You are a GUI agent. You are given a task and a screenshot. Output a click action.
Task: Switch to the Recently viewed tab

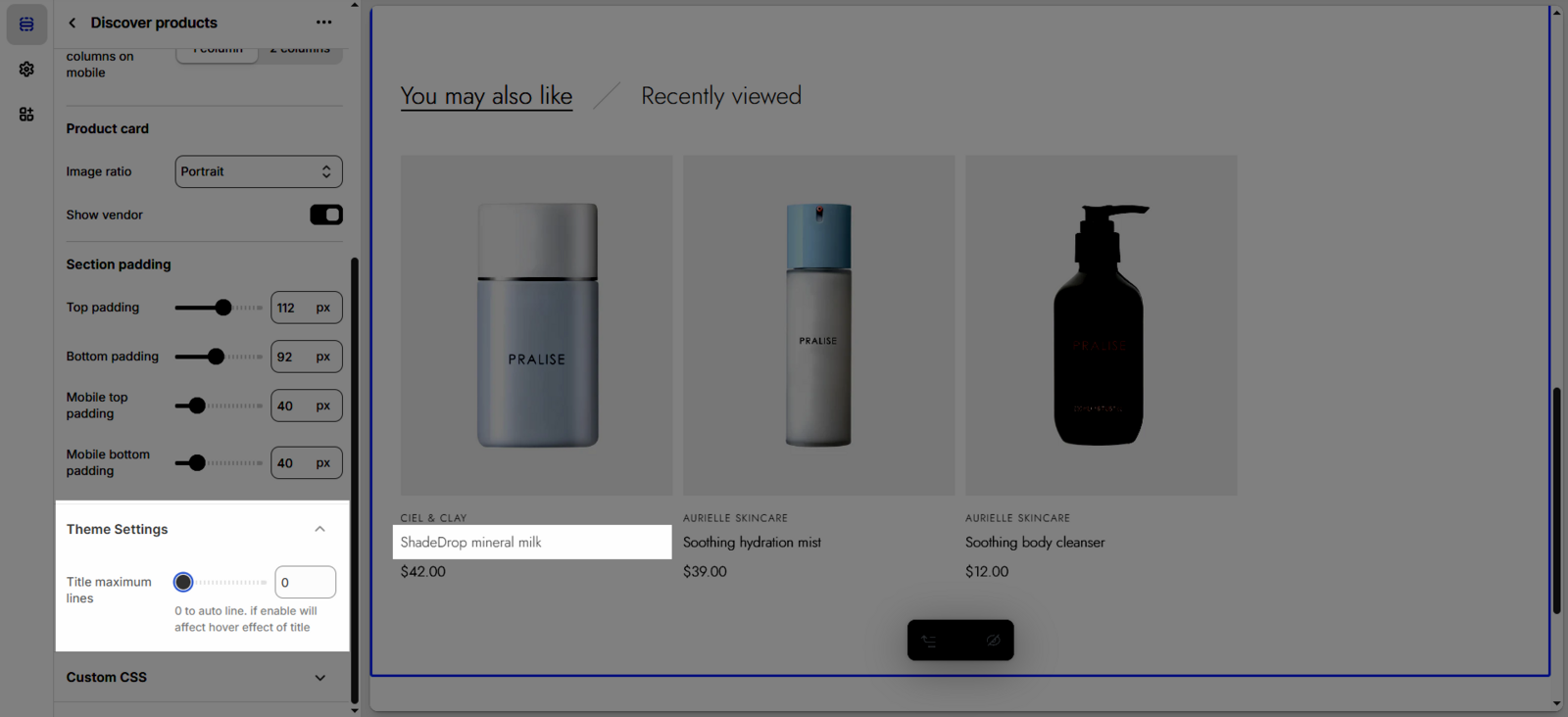pos(720,96)
